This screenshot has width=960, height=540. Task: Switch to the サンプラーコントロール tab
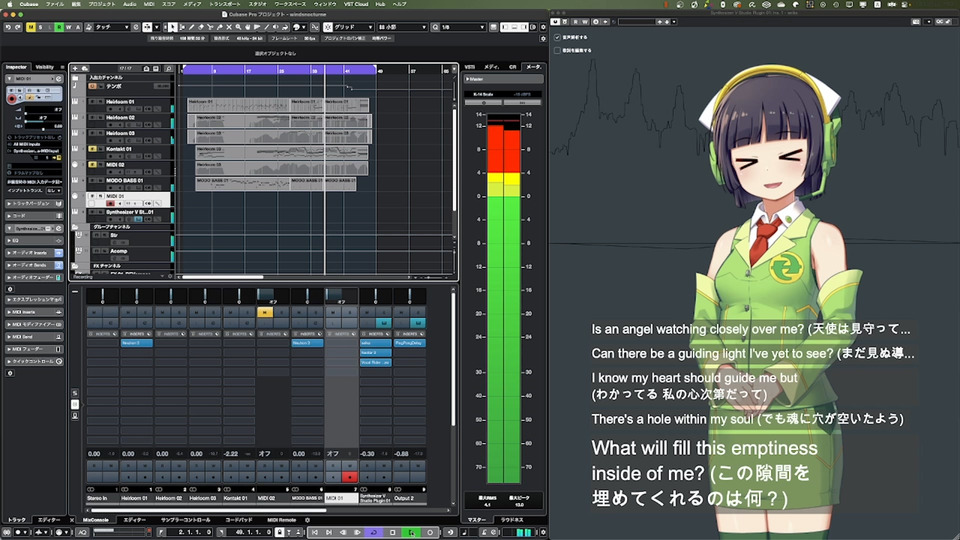point(185,520)
